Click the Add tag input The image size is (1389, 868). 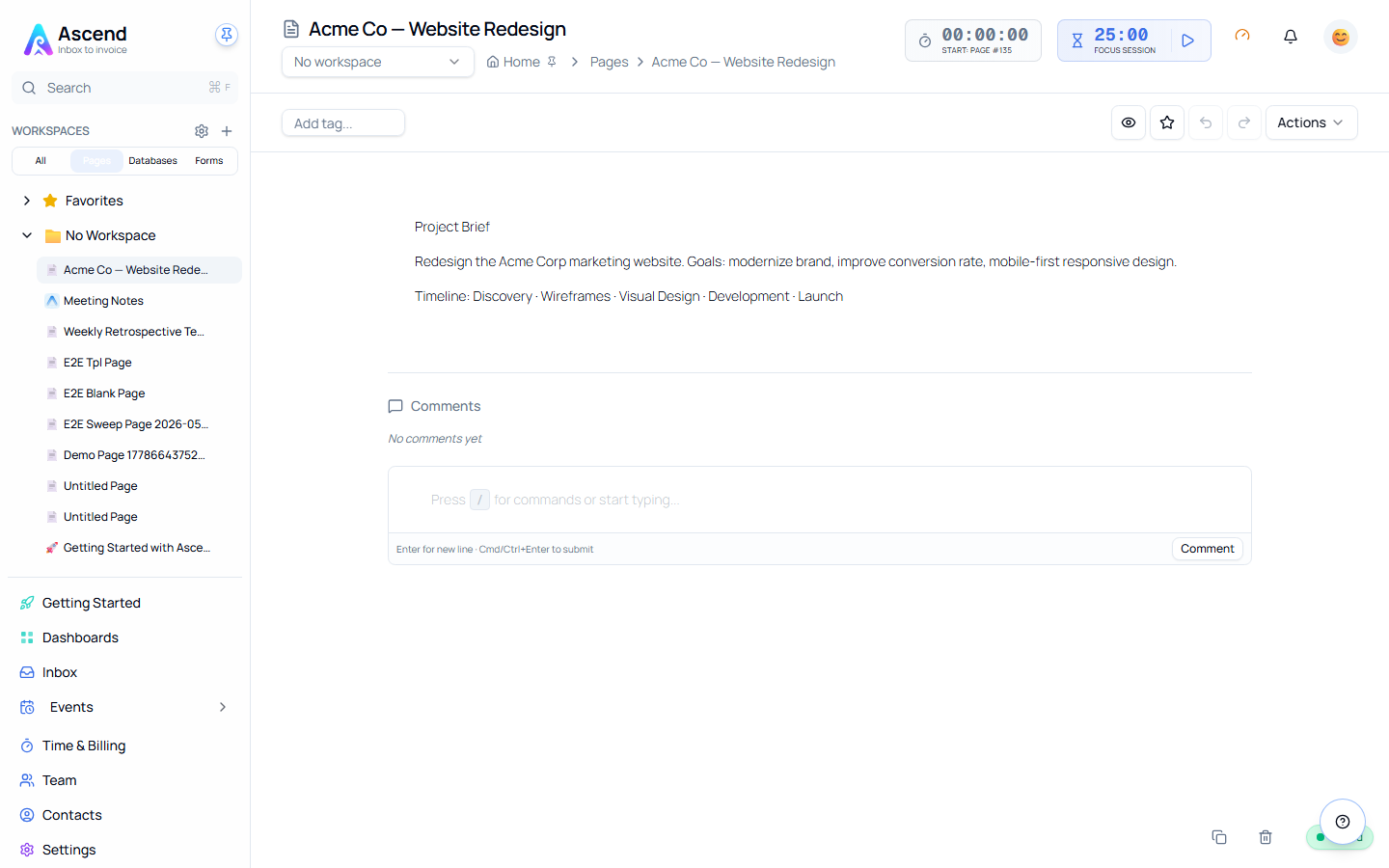click(x=343, y=123)
